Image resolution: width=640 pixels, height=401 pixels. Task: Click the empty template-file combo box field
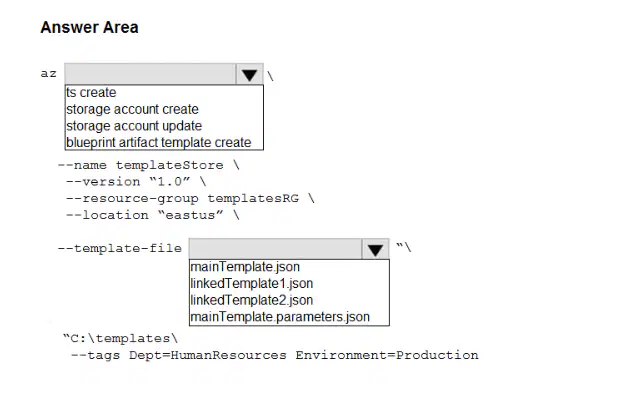coord(276,249)
